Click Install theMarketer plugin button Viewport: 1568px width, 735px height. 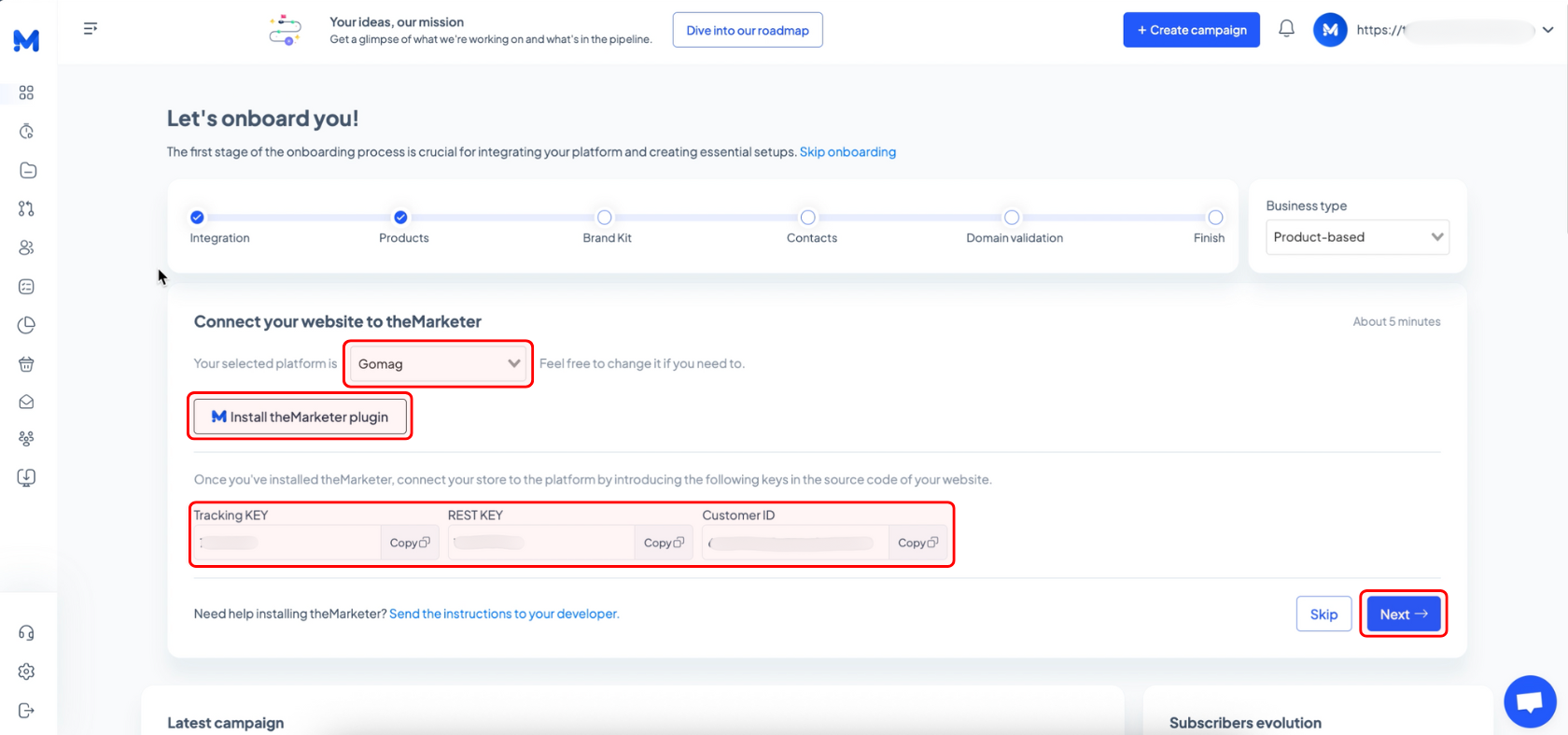[x=300, y=417]
